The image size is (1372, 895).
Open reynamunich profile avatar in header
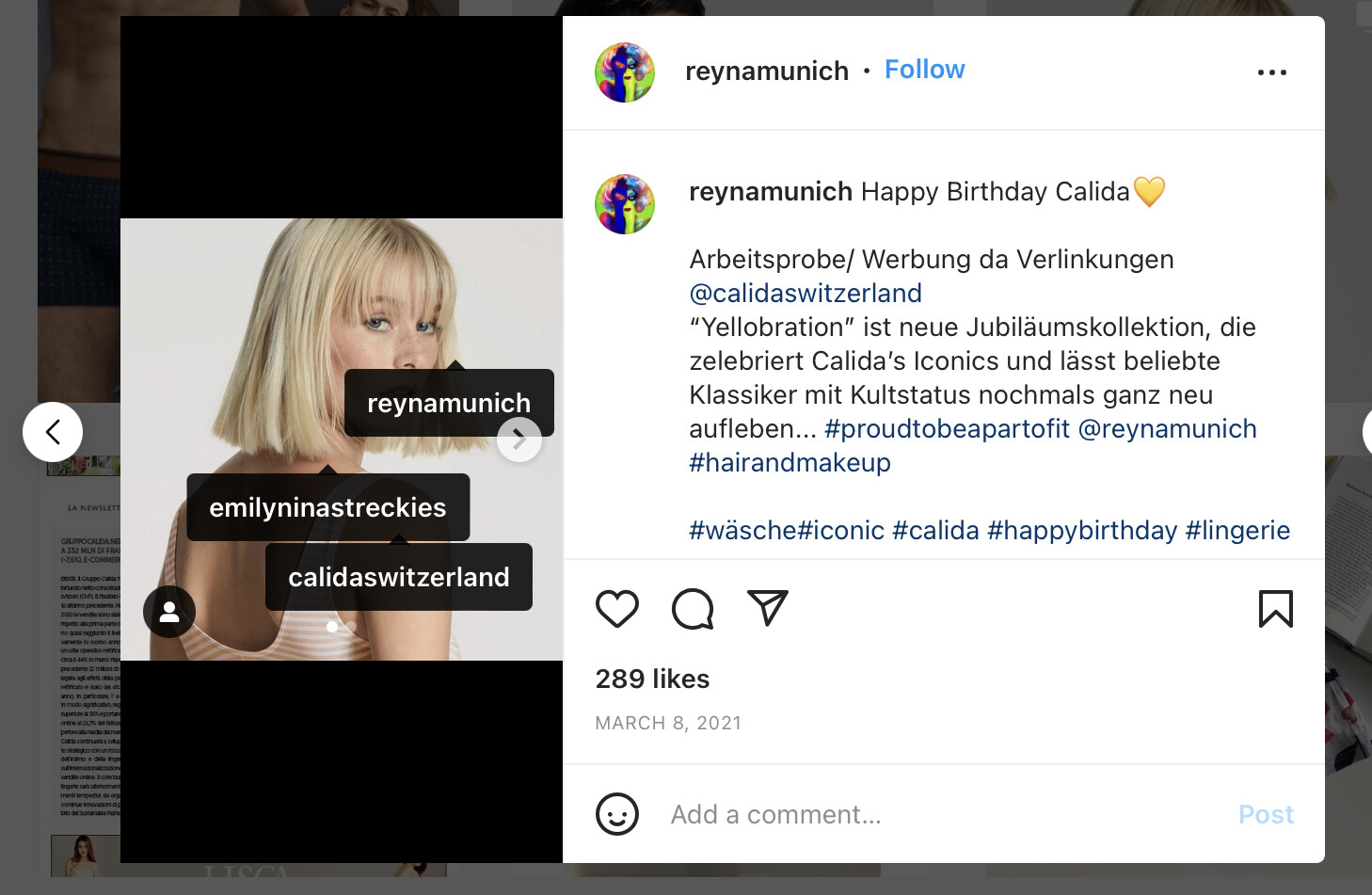(625, 72)
